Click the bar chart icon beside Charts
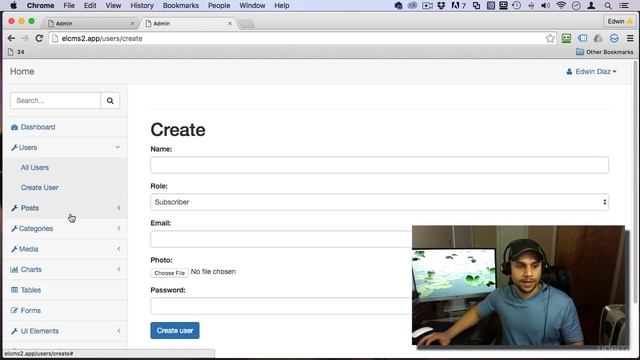The height and width of the screenshot is (360, 640). pos(14,269)
